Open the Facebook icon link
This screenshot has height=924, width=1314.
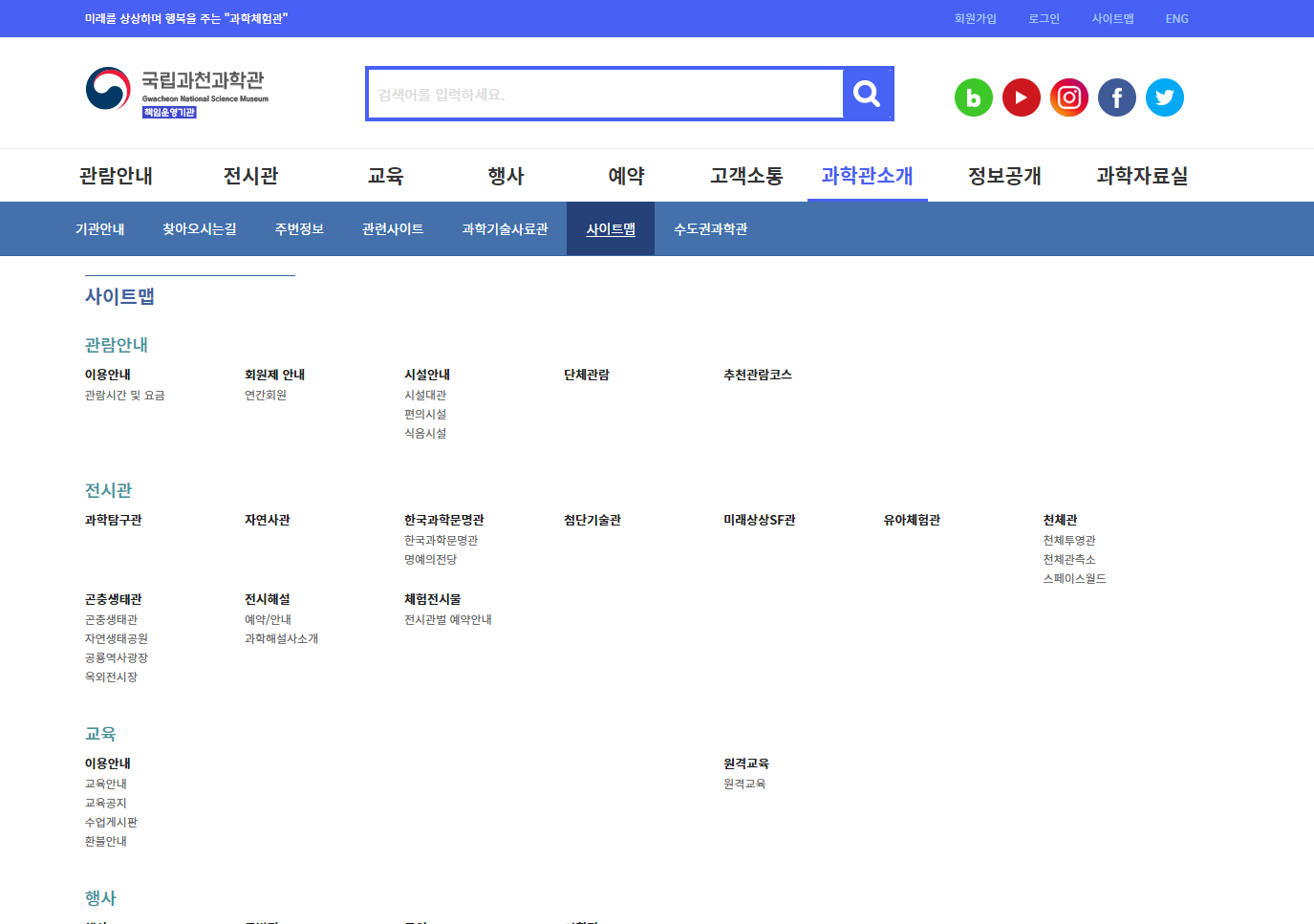[x=1116, y=97]
